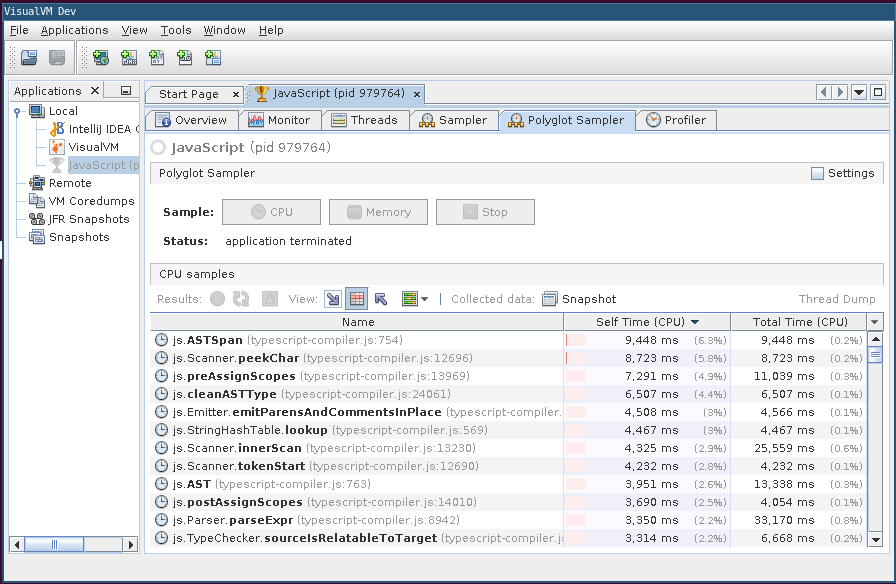The width and height of the screenshot is (896, 584).
Task: Click the Load snapshot toolbar icon
Action: pos(29,58)
